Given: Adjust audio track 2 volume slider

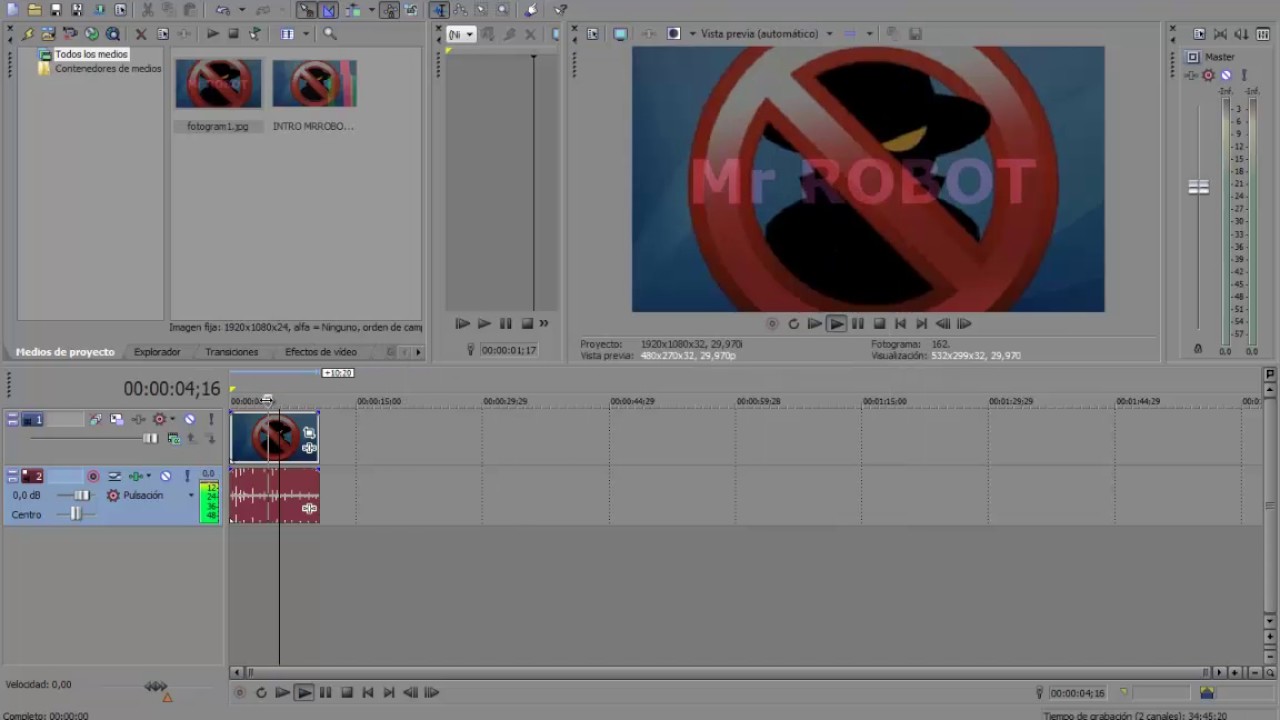Looking at the screenshot, I should [x=82, y=495].
